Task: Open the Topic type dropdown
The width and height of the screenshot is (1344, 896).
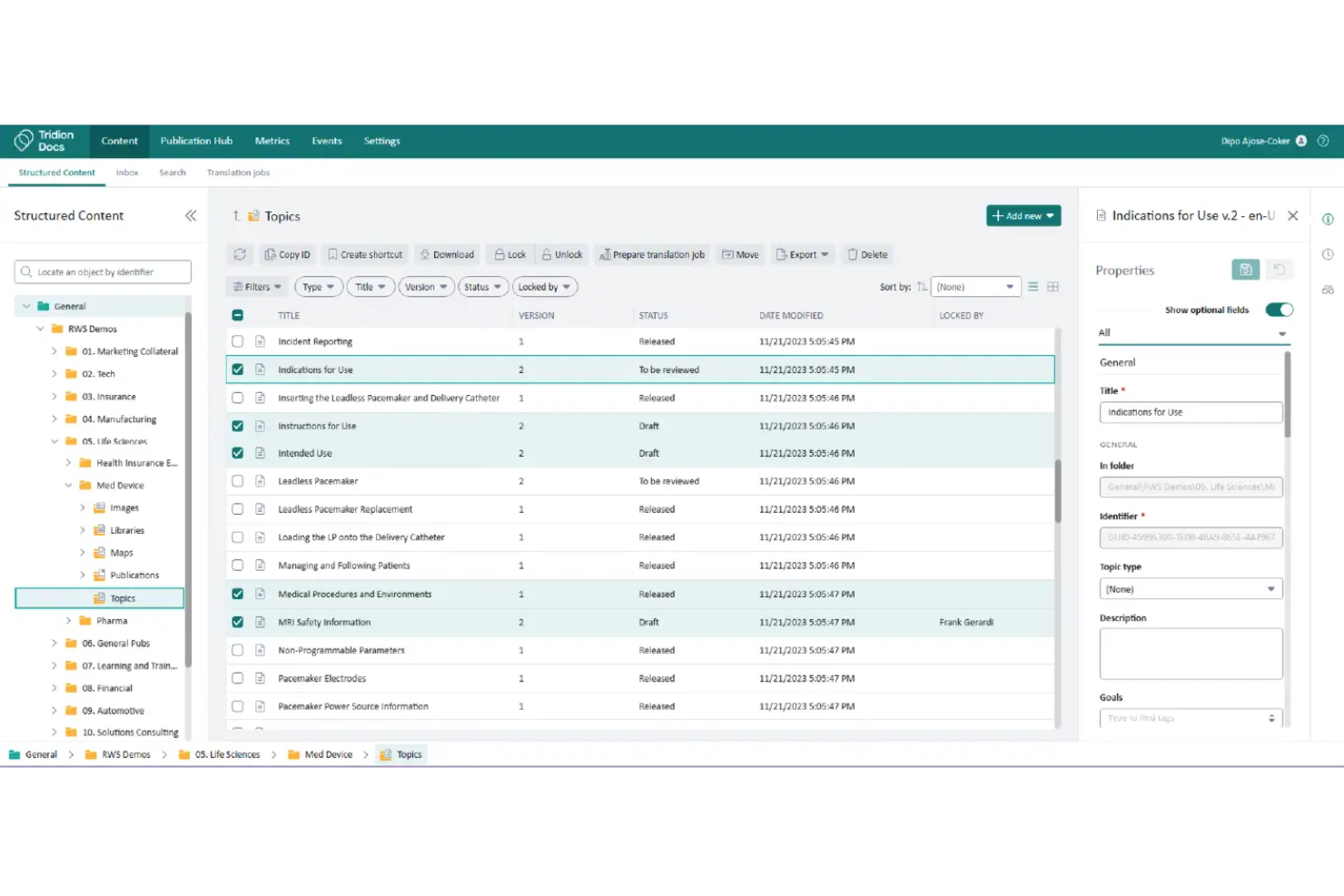Action: 1191,589
